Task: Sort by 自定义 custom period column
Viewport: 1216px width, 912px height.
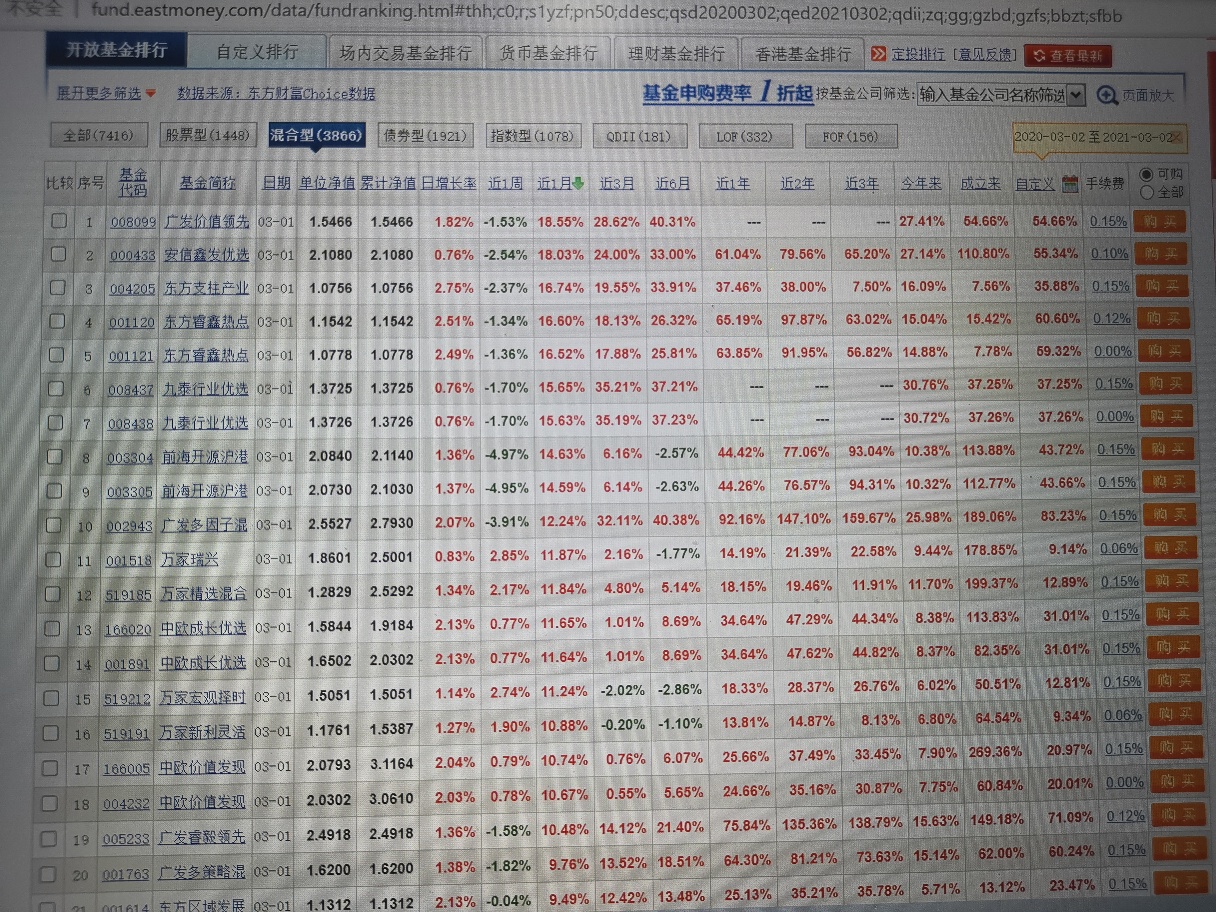Action: 1035,184
